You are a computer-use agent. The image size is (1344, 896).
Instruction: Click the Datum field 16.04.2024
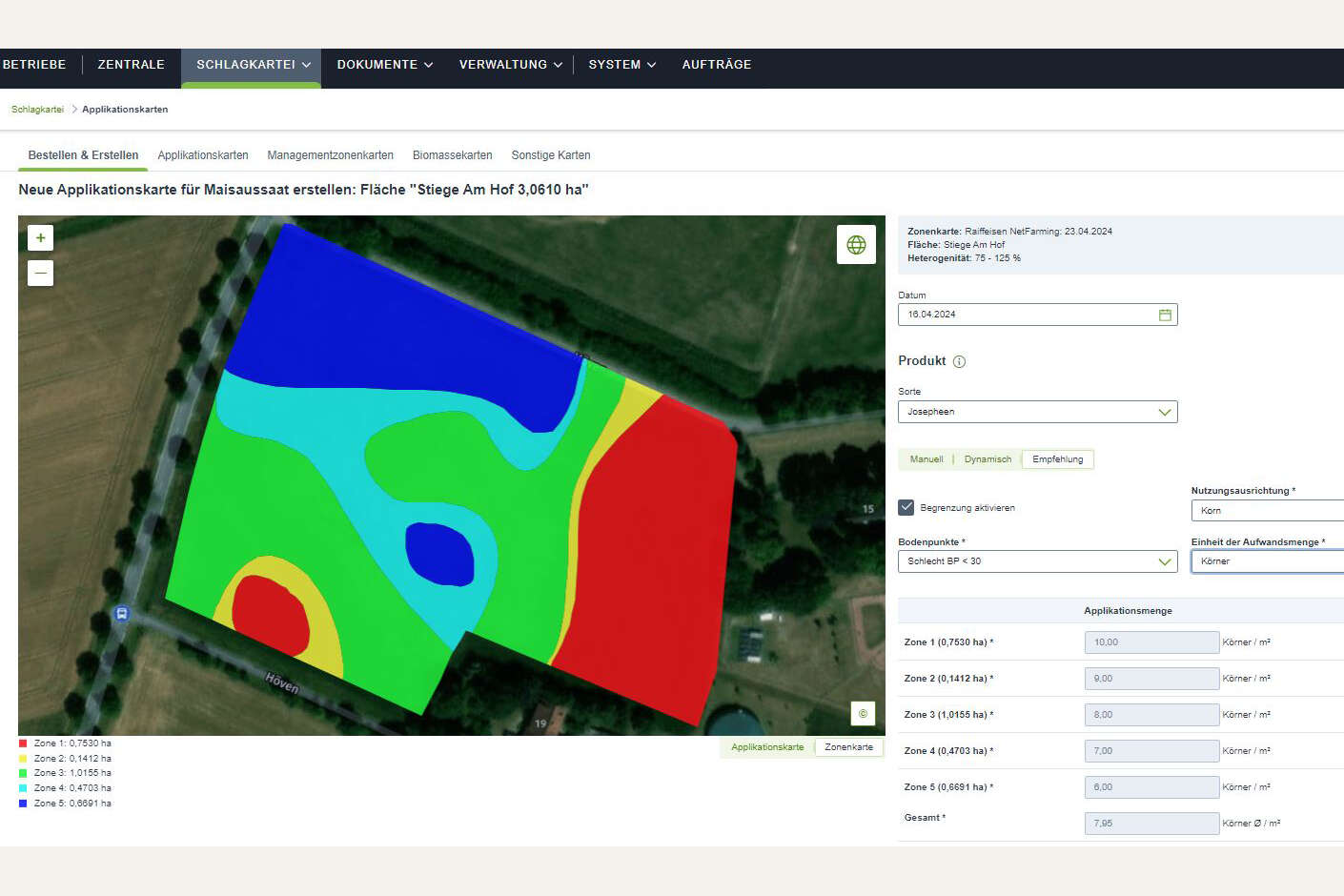[x=1038, y=315]
